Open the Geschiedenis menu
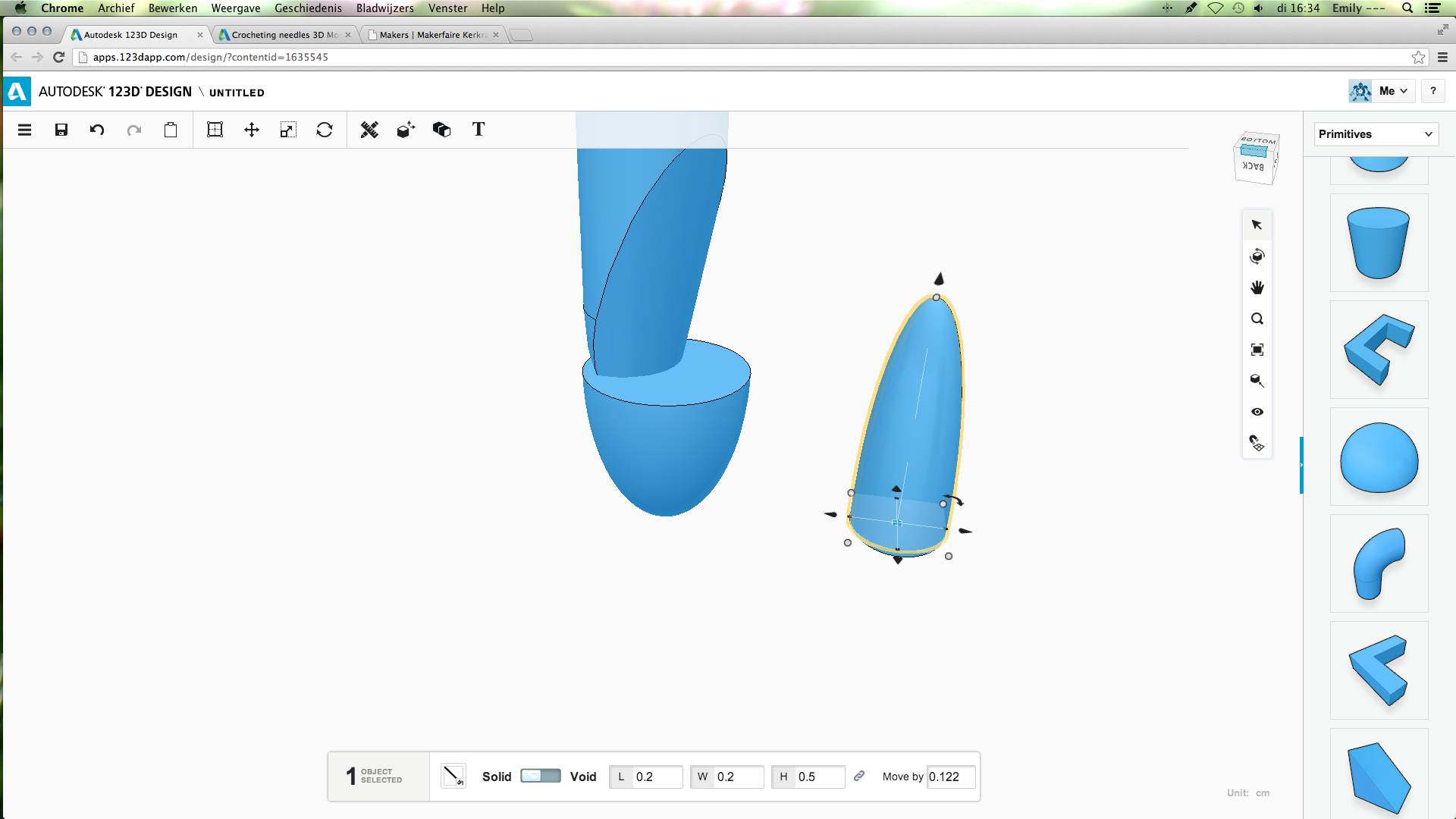1456x819 pixels. 308,8
